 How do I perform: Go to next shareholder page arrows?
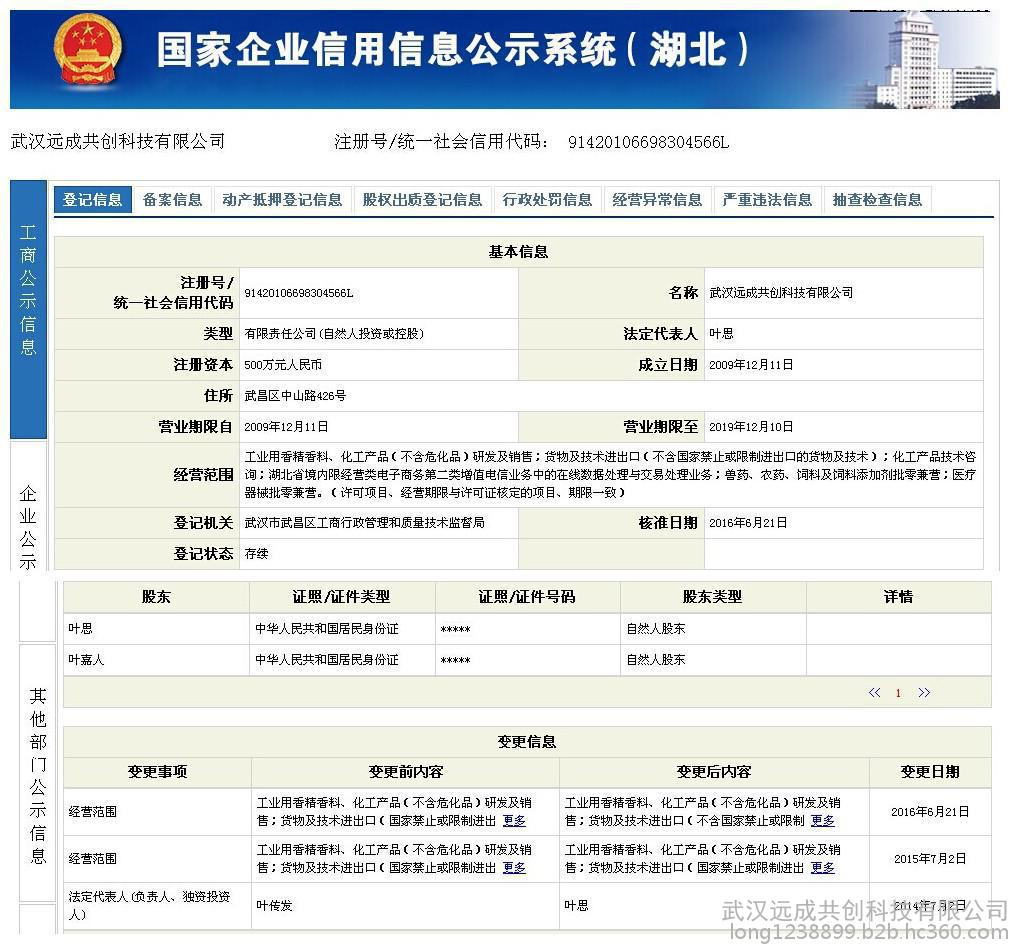(923, 692)
